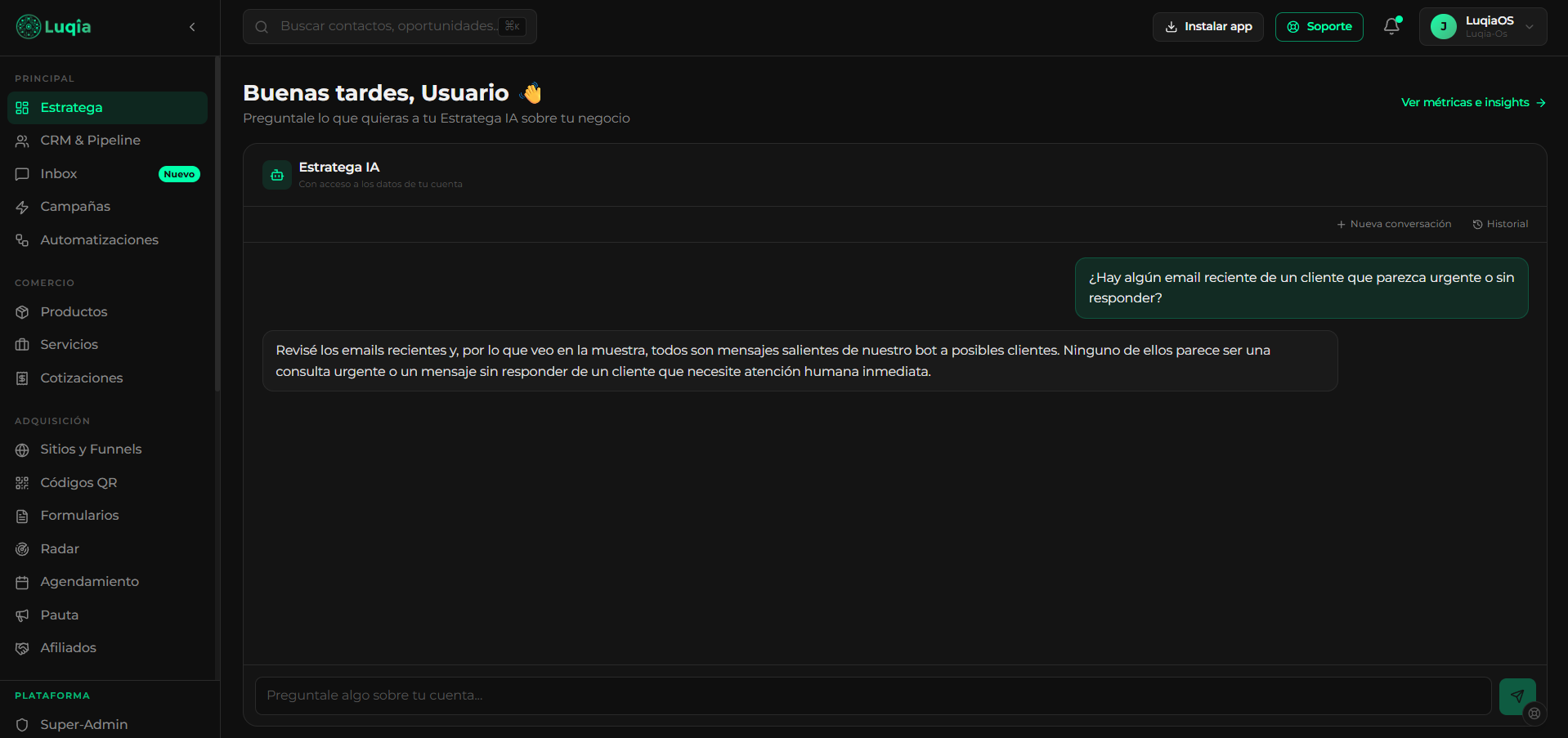Collapse the sidebar with the chevron

click(192, 27)
